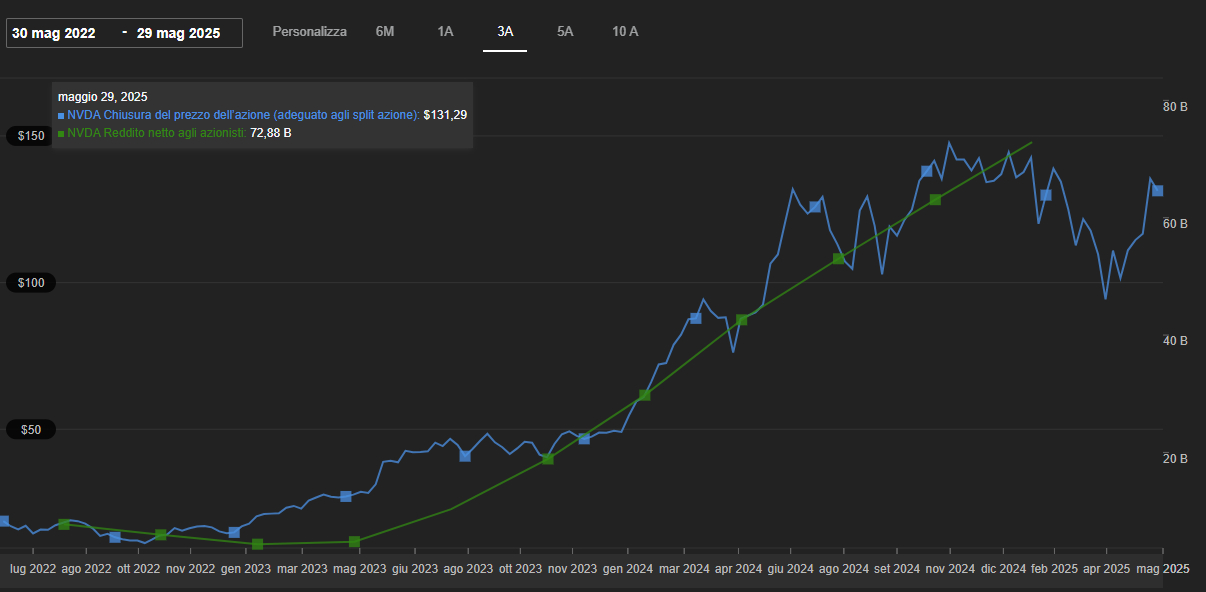Click the green net income marker near ago 2024
This screenshot has height=592, width=1206.
pos(838,259)
